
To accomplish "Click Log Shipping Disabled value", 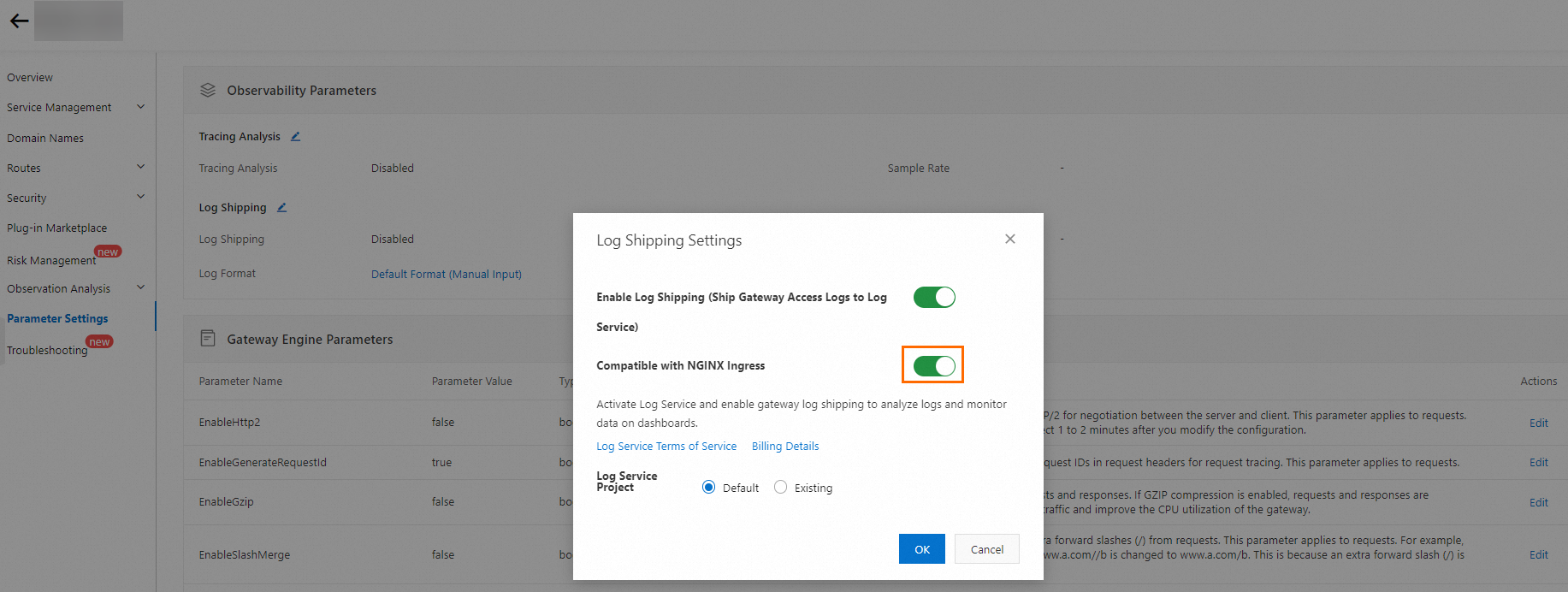I will point(393,240).
